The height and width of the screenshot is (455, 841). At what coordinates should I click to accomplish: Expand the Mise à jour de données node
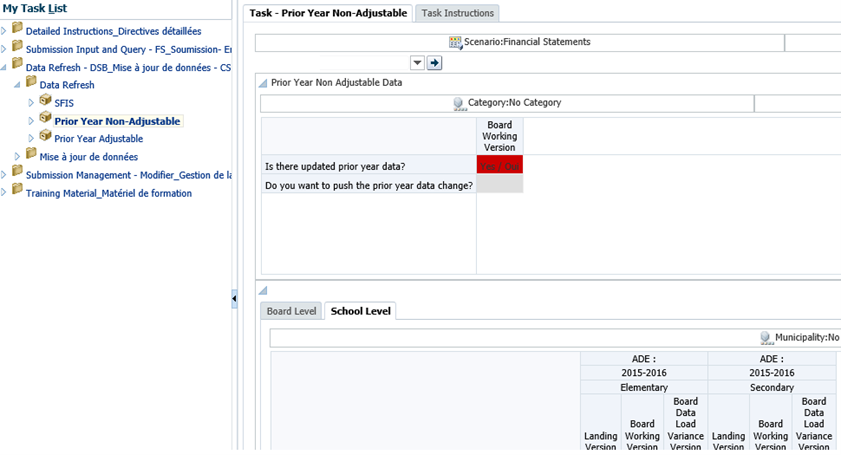tap(17, 157)
